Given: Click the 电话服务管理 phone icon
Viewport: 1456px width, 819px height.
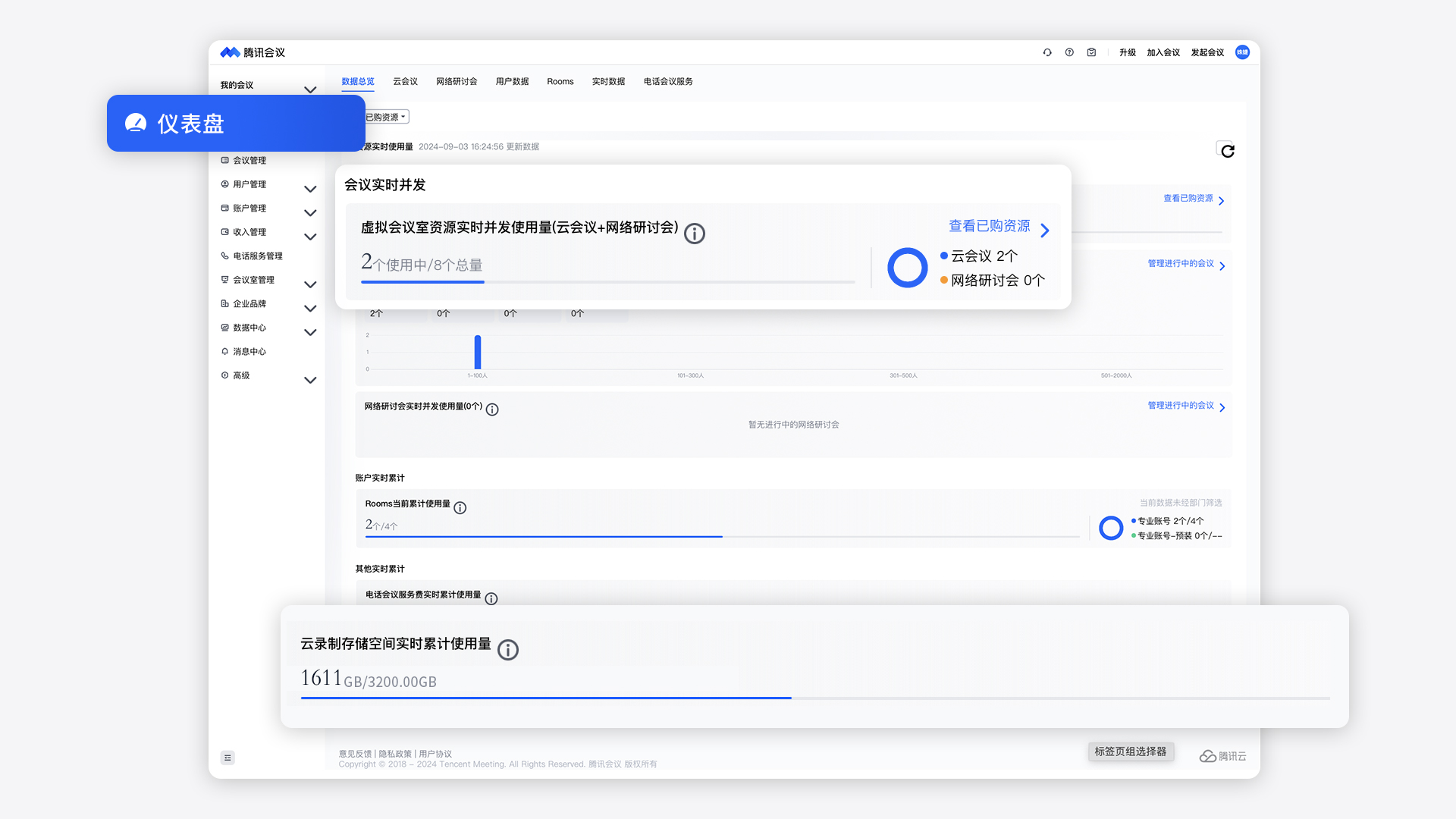Looking at the screenshot, I should point(224,256).
